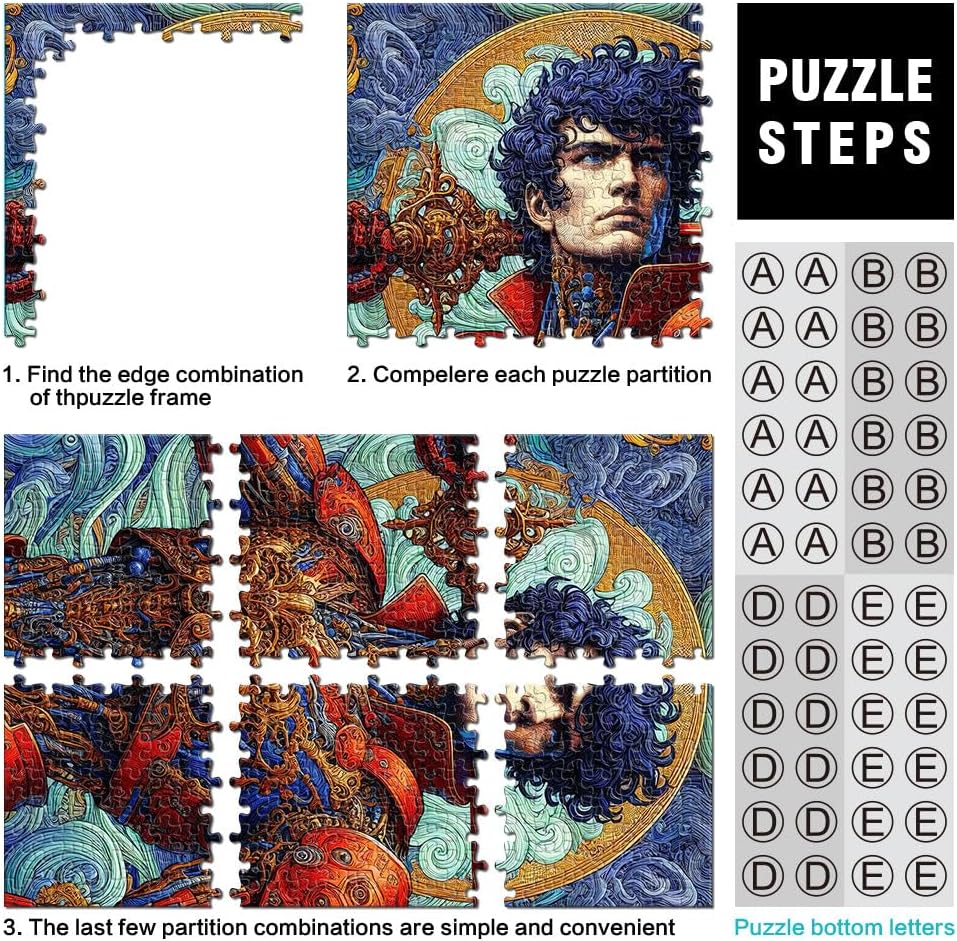
Task: Click the 'Puzzle bottom letters' caption
Action: coord(845,927)
